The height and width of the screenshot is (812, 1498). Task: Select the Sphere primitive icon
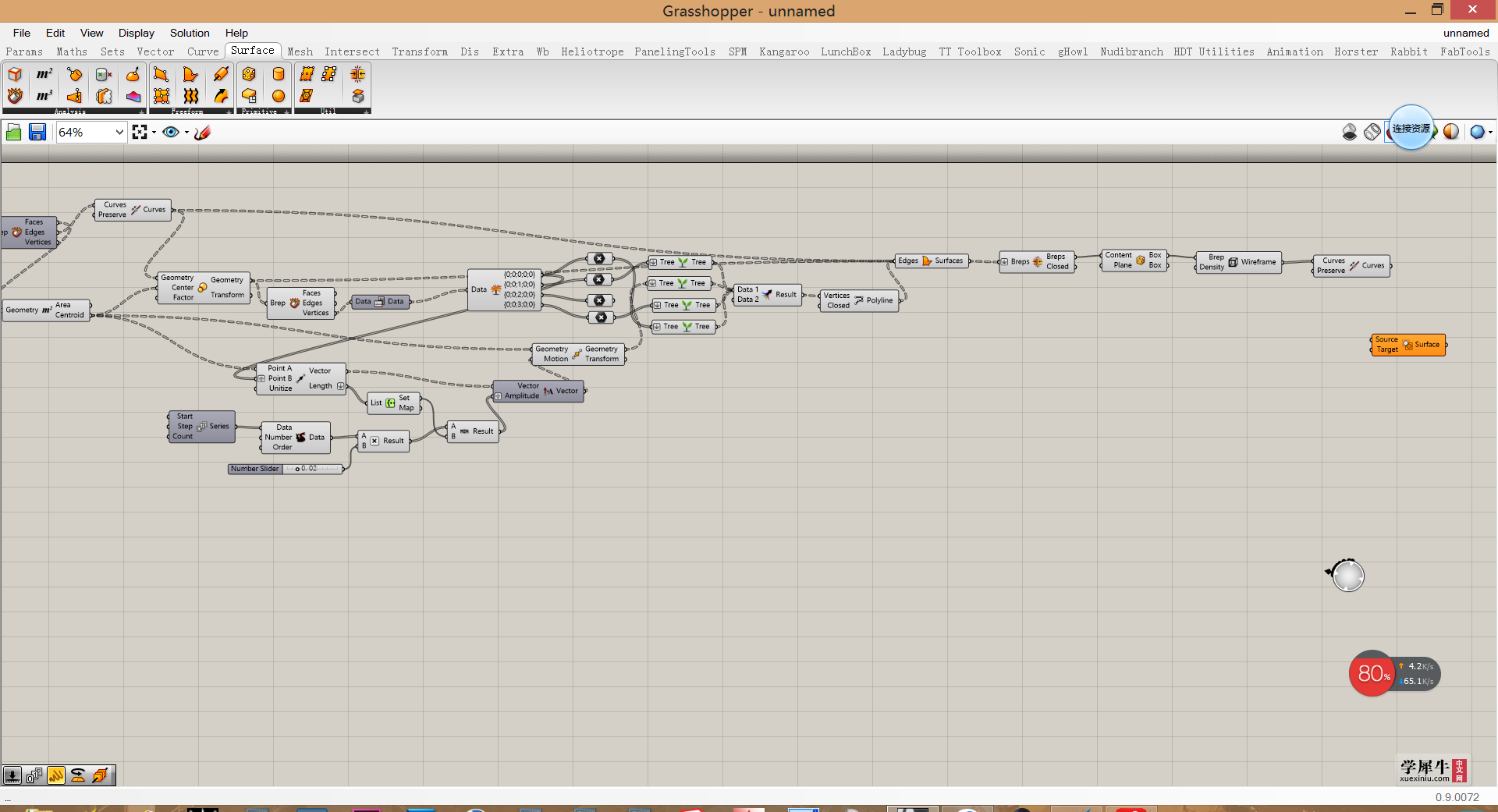279,96
